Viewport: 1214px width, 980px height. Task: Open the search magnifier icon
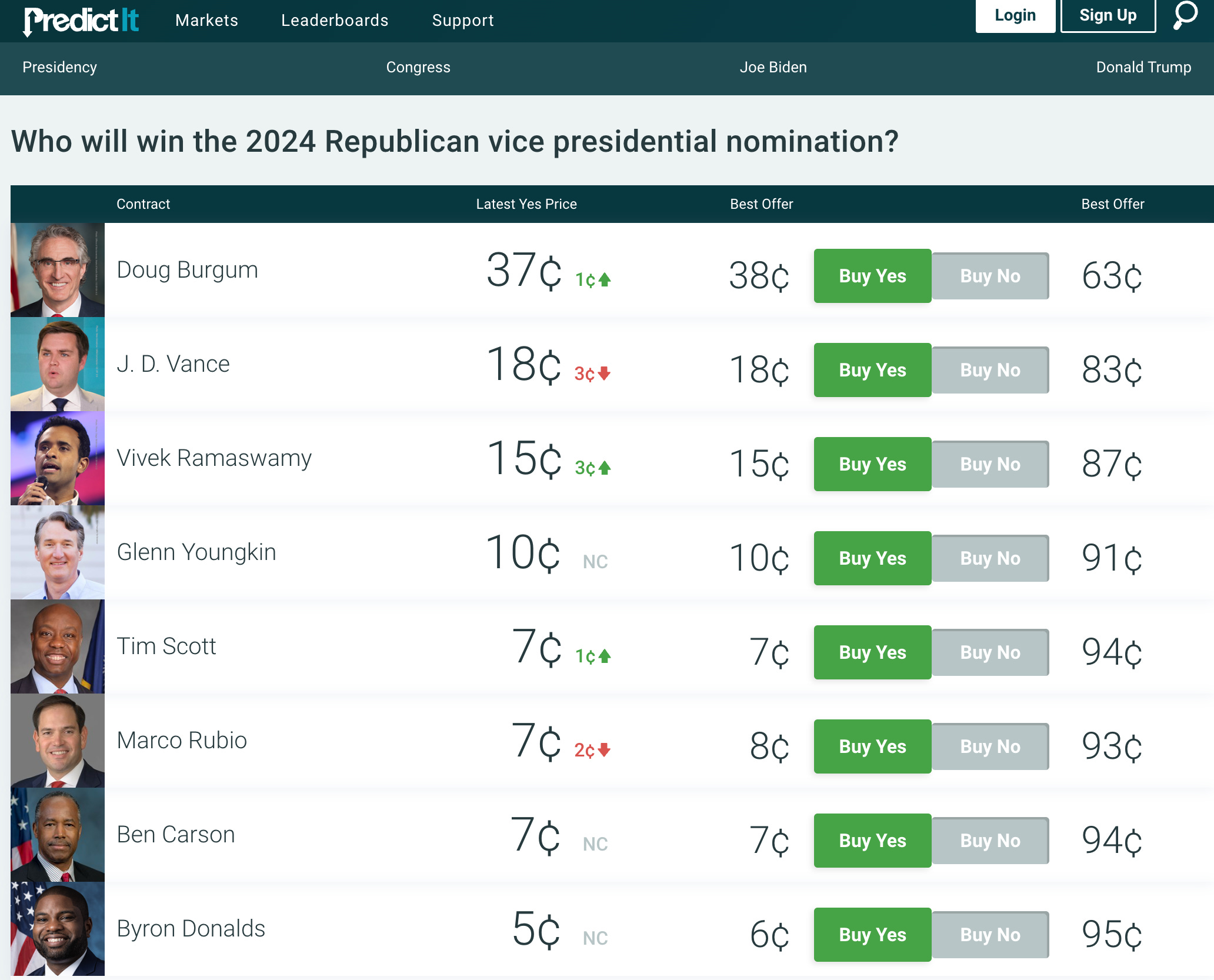1185,15
